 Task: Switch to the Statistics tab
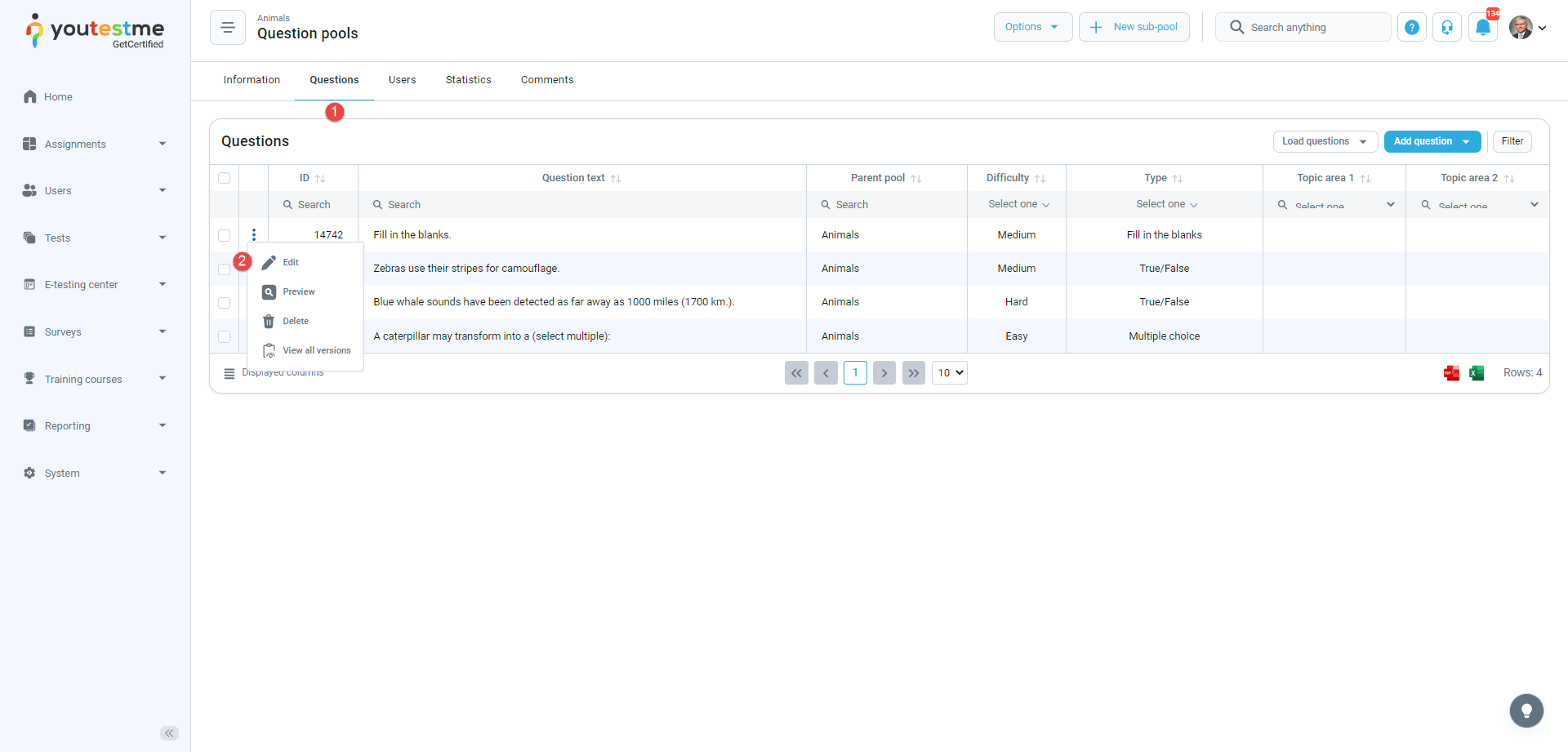pos(469,80)
